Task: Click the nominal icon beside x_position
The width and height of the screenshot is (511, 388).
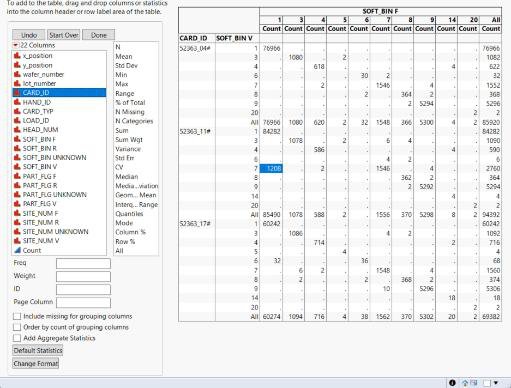Action: [17, 56]
